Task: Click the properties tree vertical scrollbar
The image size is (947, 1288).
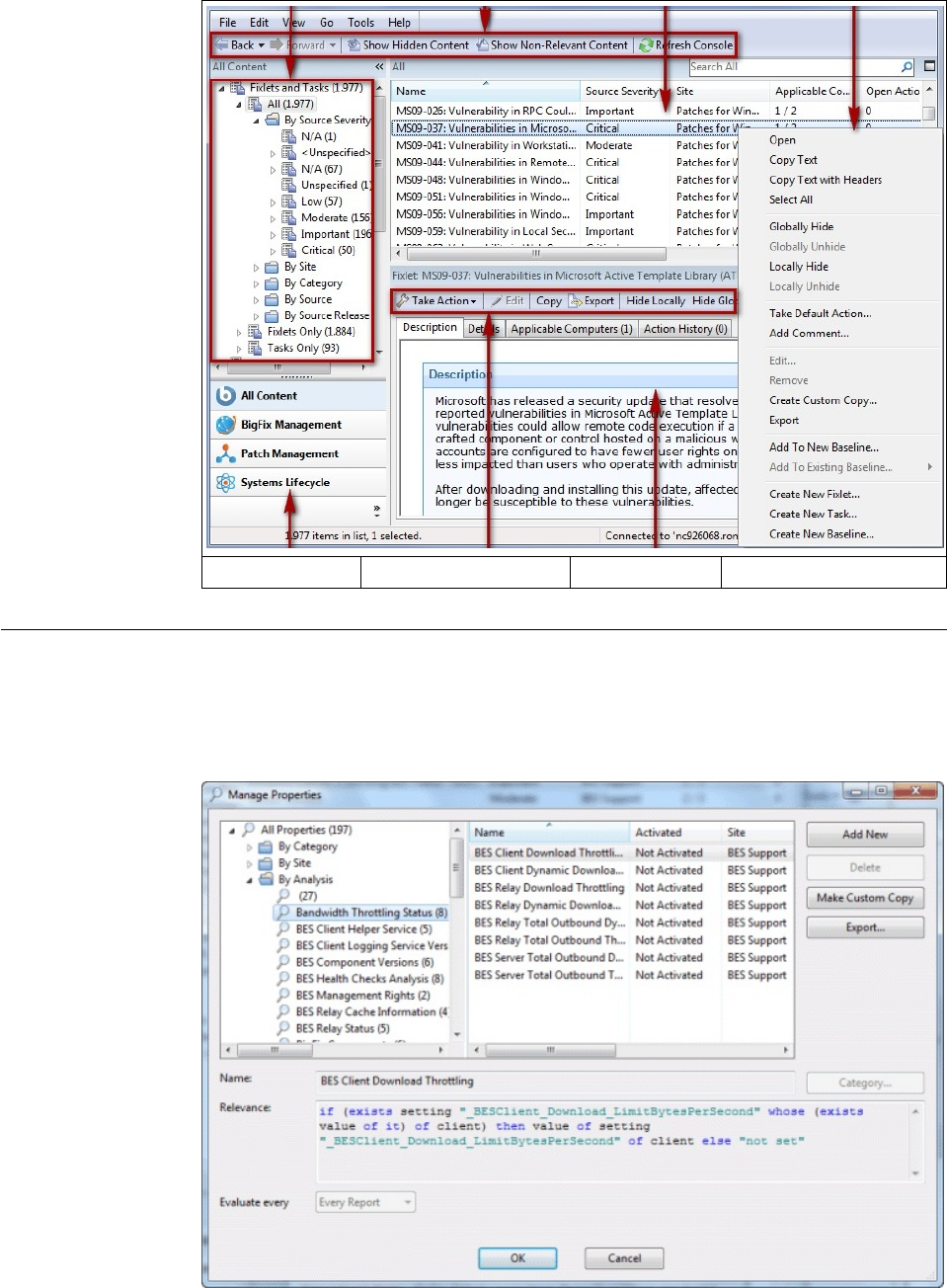Action: pyautogui.click(x=457, y=932)
